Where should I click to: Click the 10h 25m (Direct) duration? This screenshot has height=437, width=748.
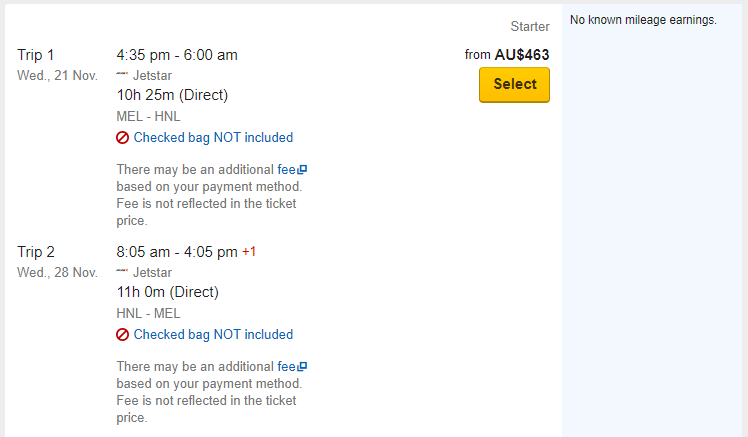pyautogui.click(x=172, y=95)
